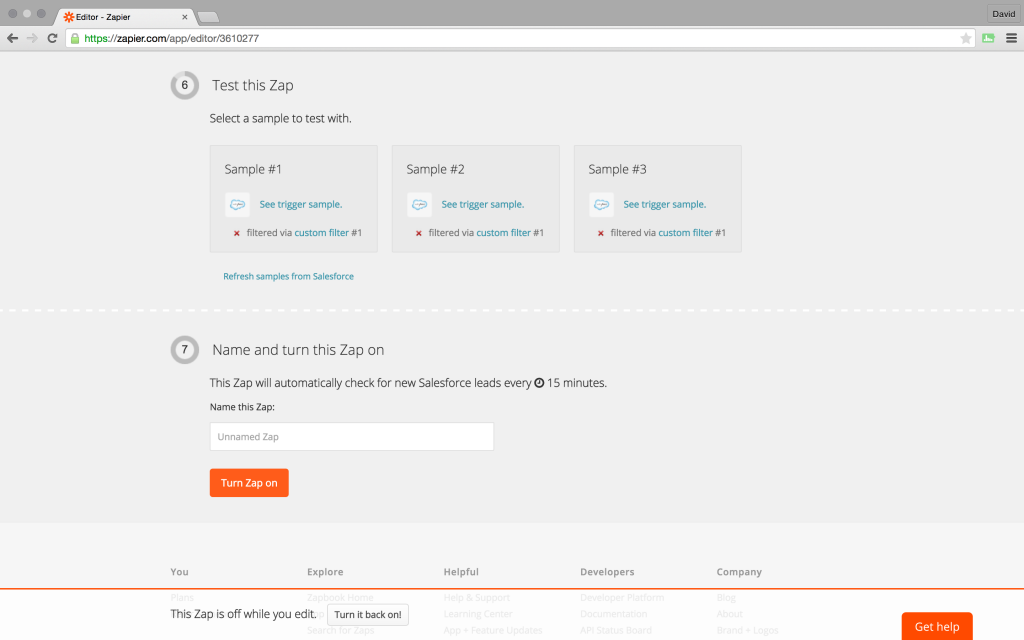
Task: Bookmark this page with the star icon
Action: pos(966,39)
